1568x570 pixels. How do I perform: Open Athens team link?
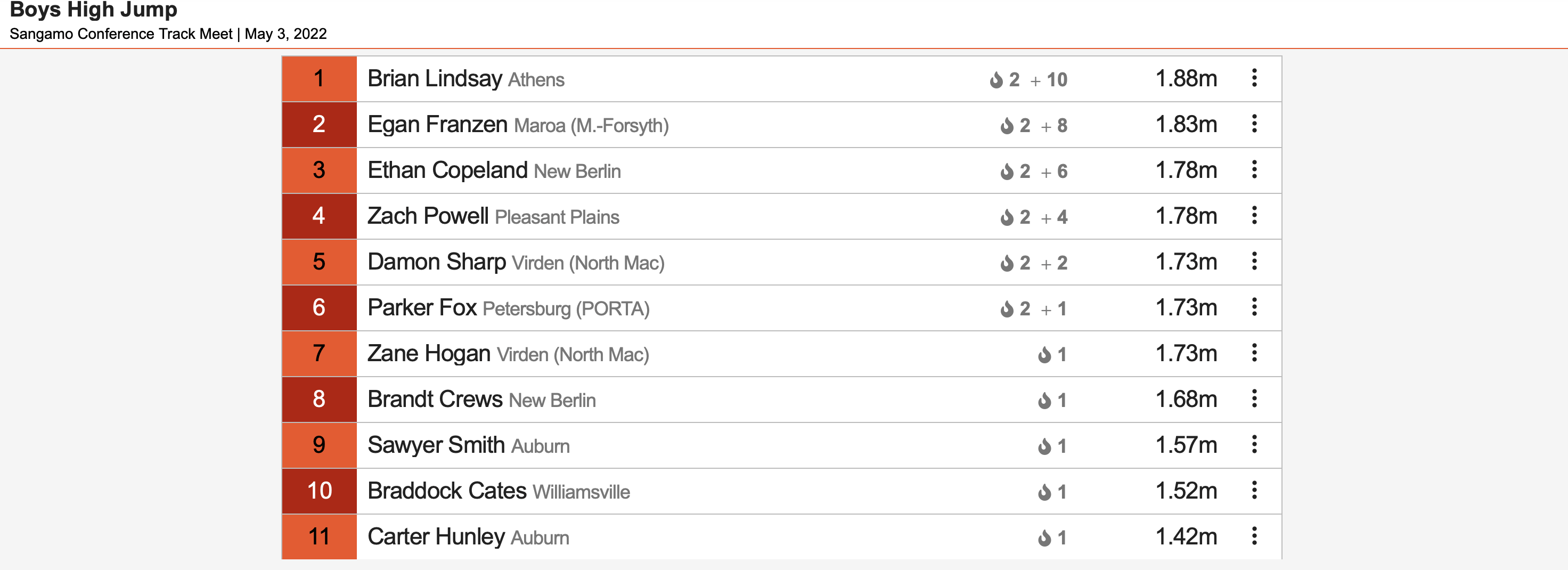(x=536, y=80)
